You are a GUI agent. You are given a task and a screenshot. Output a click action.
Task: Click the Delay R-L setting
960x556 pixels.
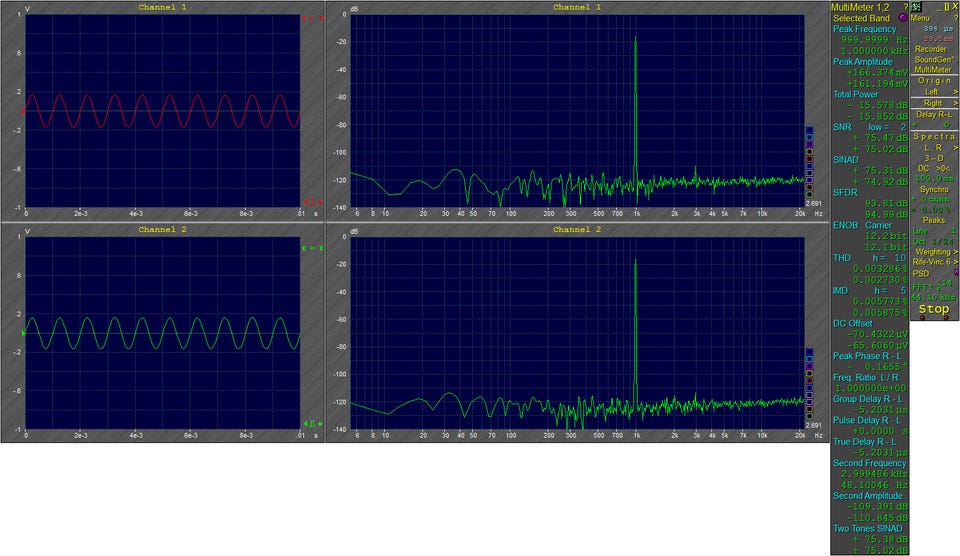[x=934, y=114]
